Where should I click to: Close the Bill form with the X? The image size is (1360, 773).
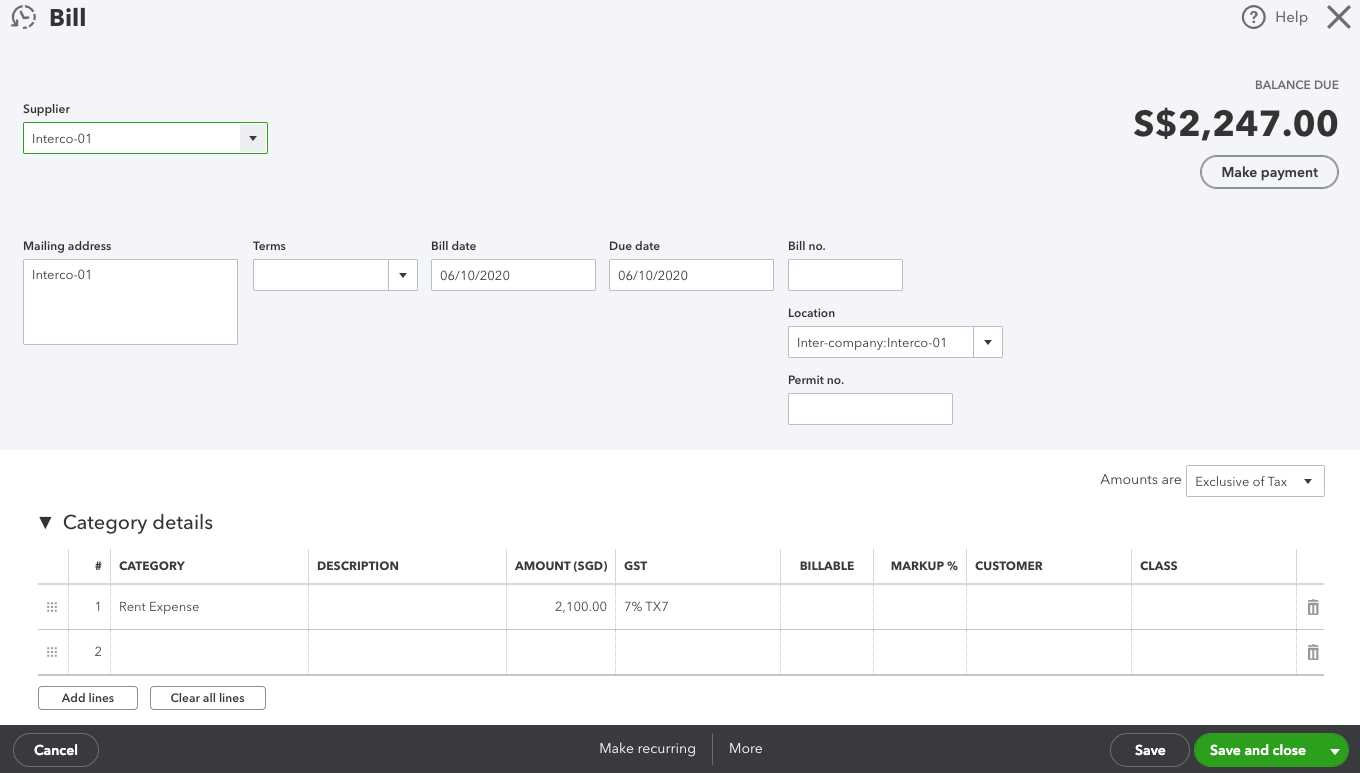(1338, 17)
